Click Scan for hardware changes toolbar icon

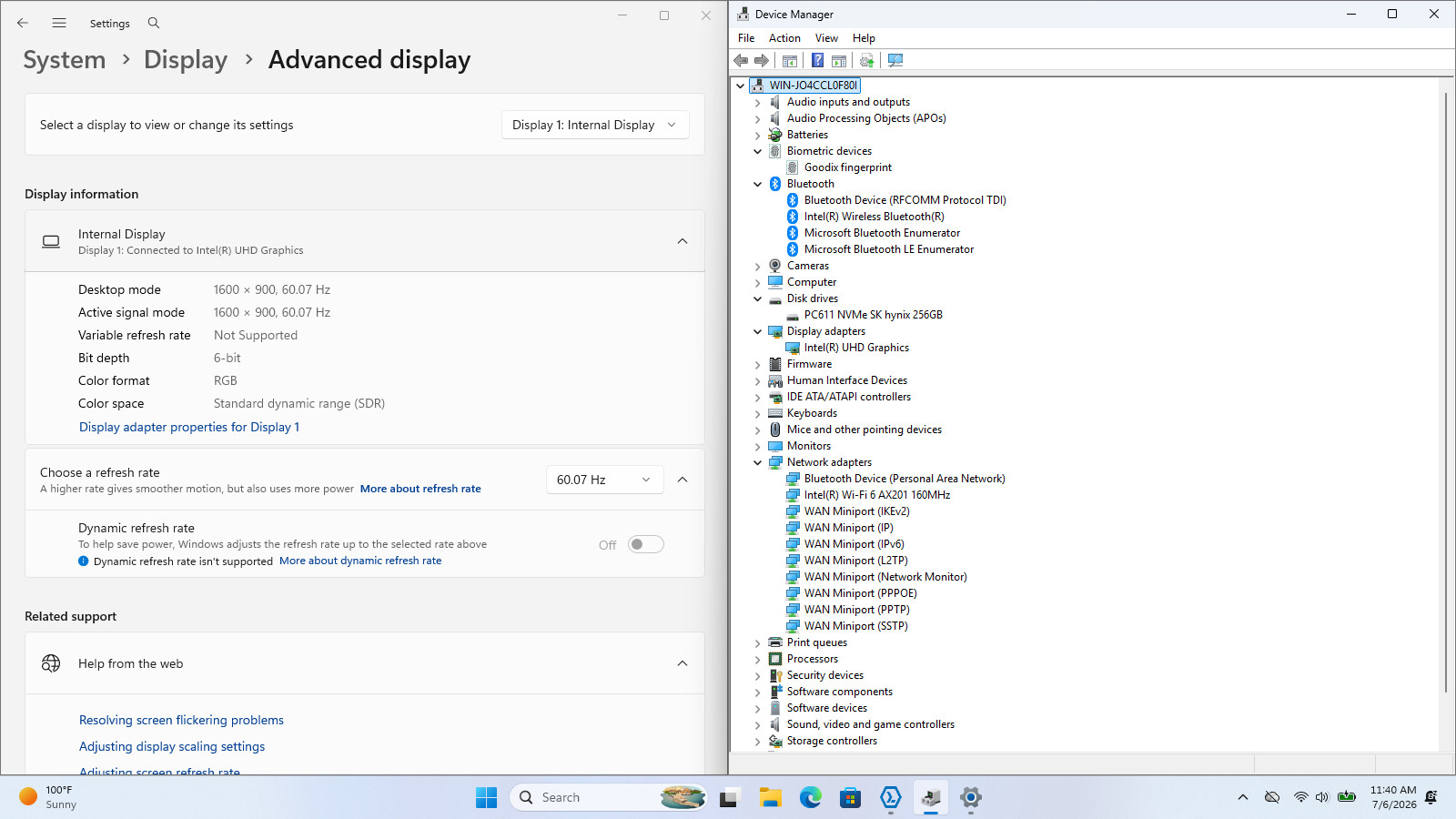[x=895, y=60]
